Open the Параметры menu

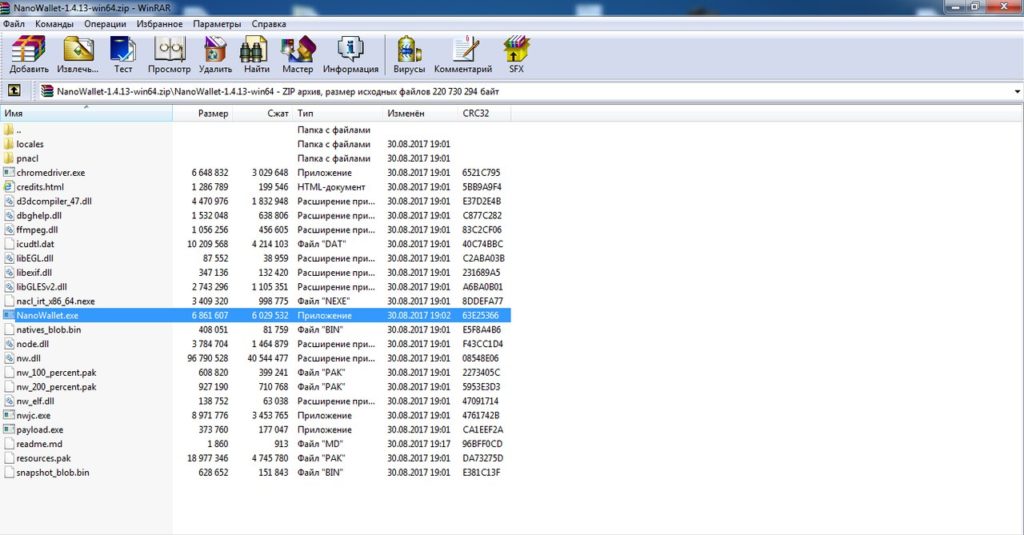[217, 23]
